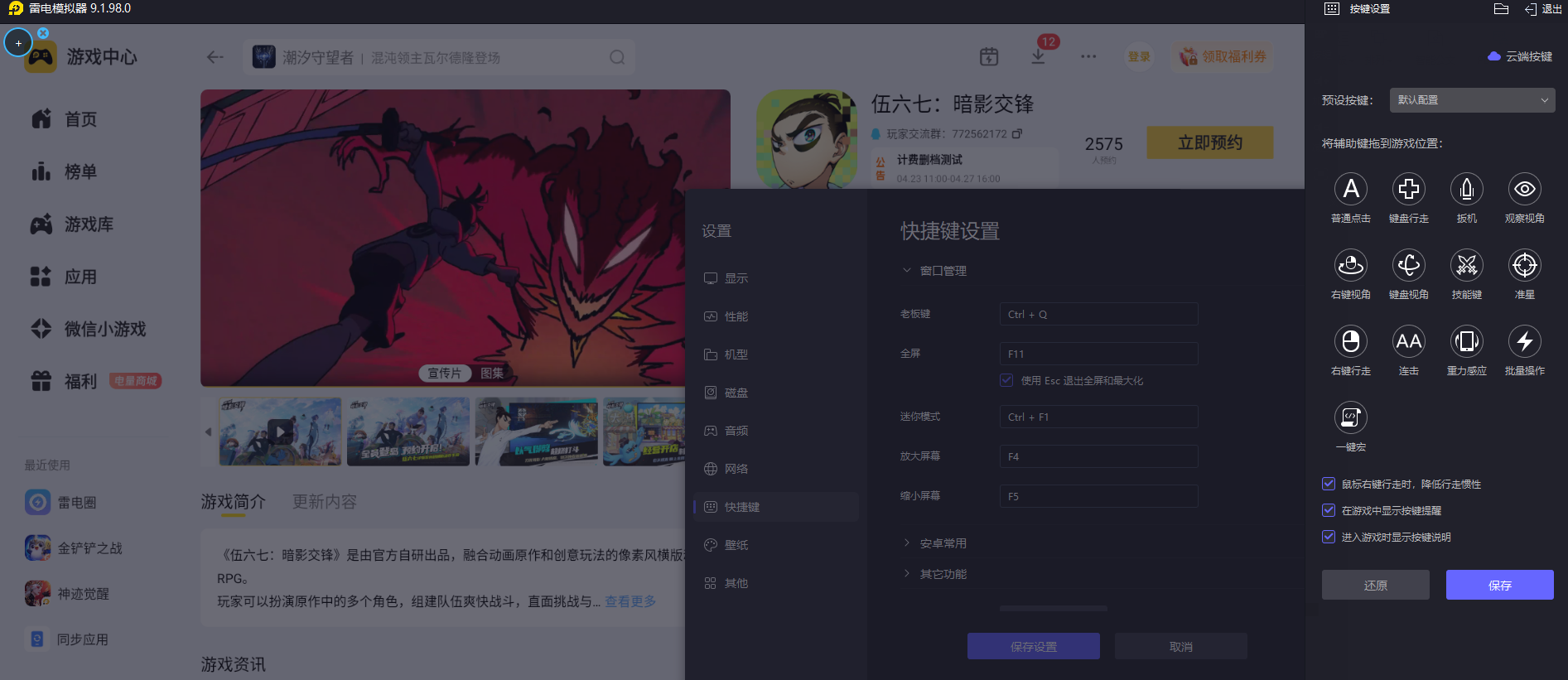The width and height of the screenshot is (1568, 680).
Task: Open 福利 in the sidebar
Action: (x=64, y=381)
